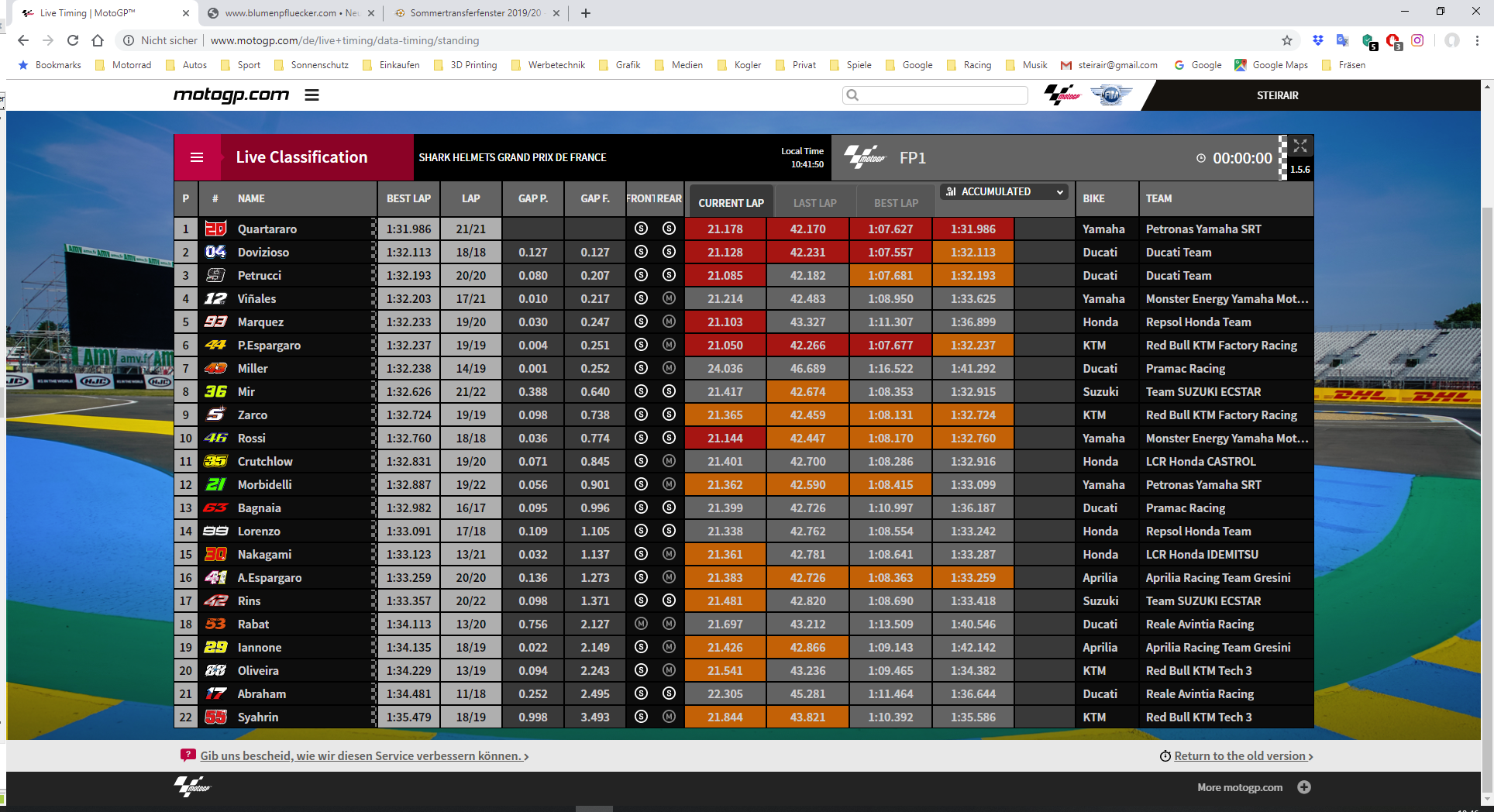The width and height of the screenshot is (1494, 812).
Task: Switch to the LAST LAP tab
Action: pos(814,203)
